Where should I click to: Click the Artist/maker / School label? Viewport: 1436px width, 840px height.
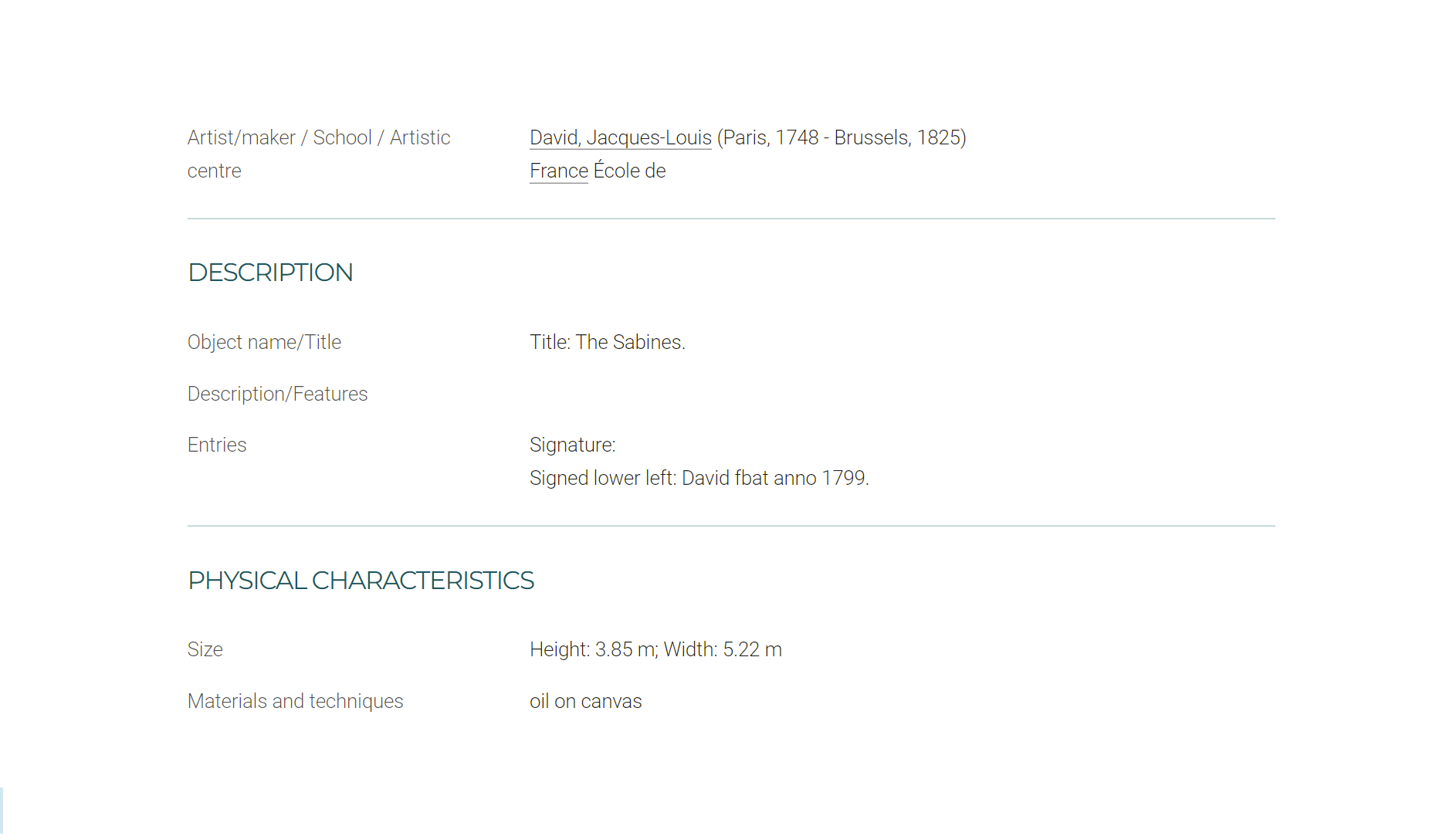(319, 137)
